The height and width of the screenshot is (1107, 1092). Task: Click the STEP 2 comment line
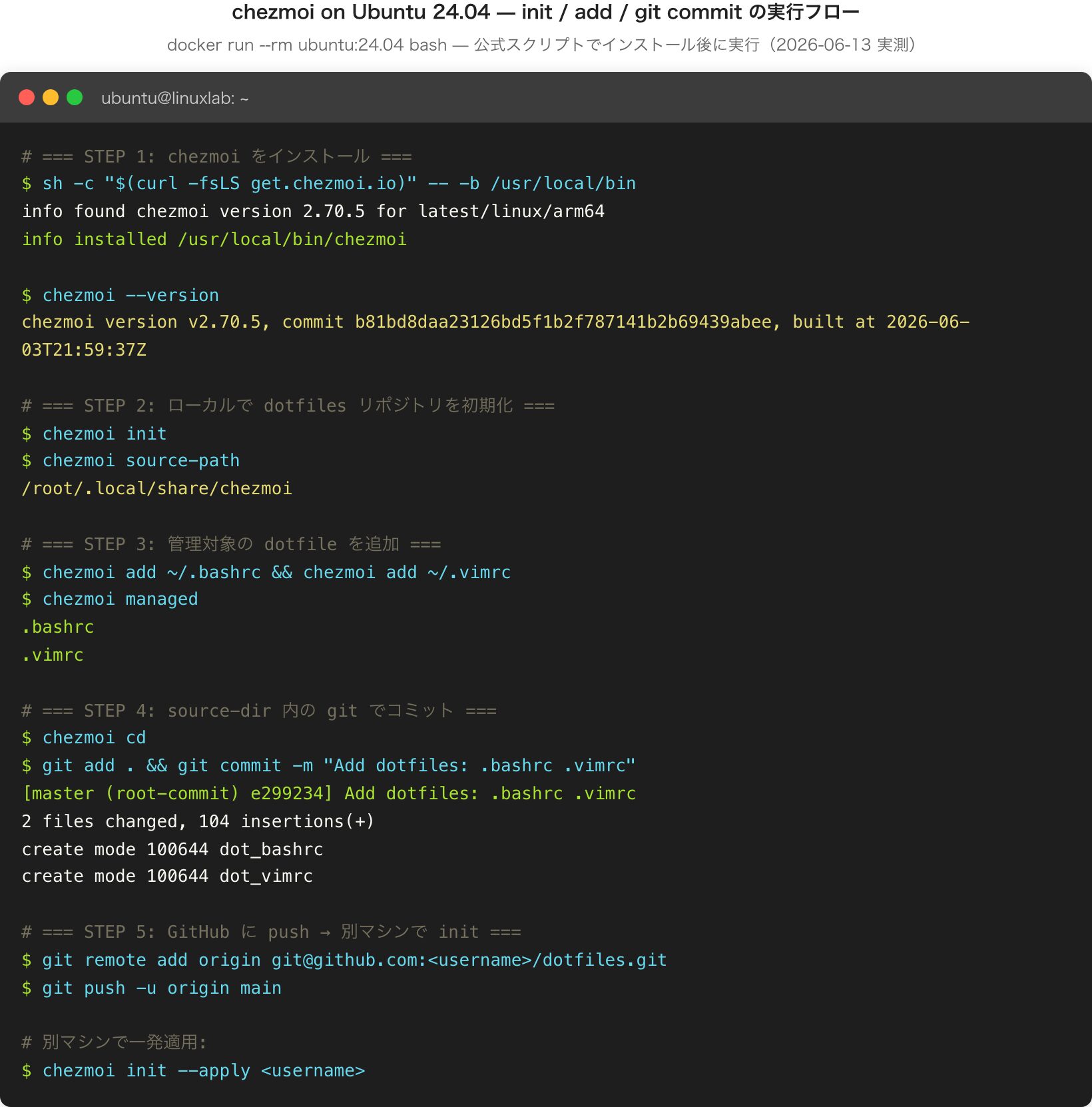coord(288,406)
